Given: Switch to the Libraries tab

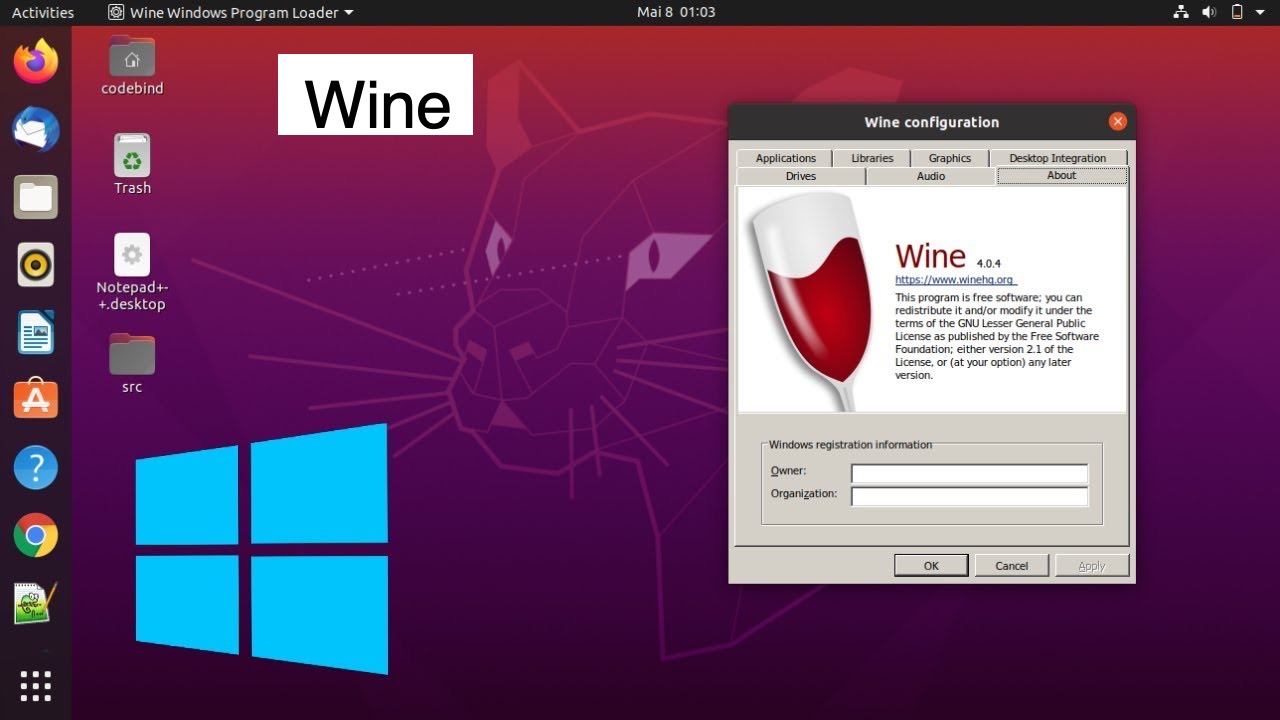Looking at the screenshot, I should coord(872,158).
